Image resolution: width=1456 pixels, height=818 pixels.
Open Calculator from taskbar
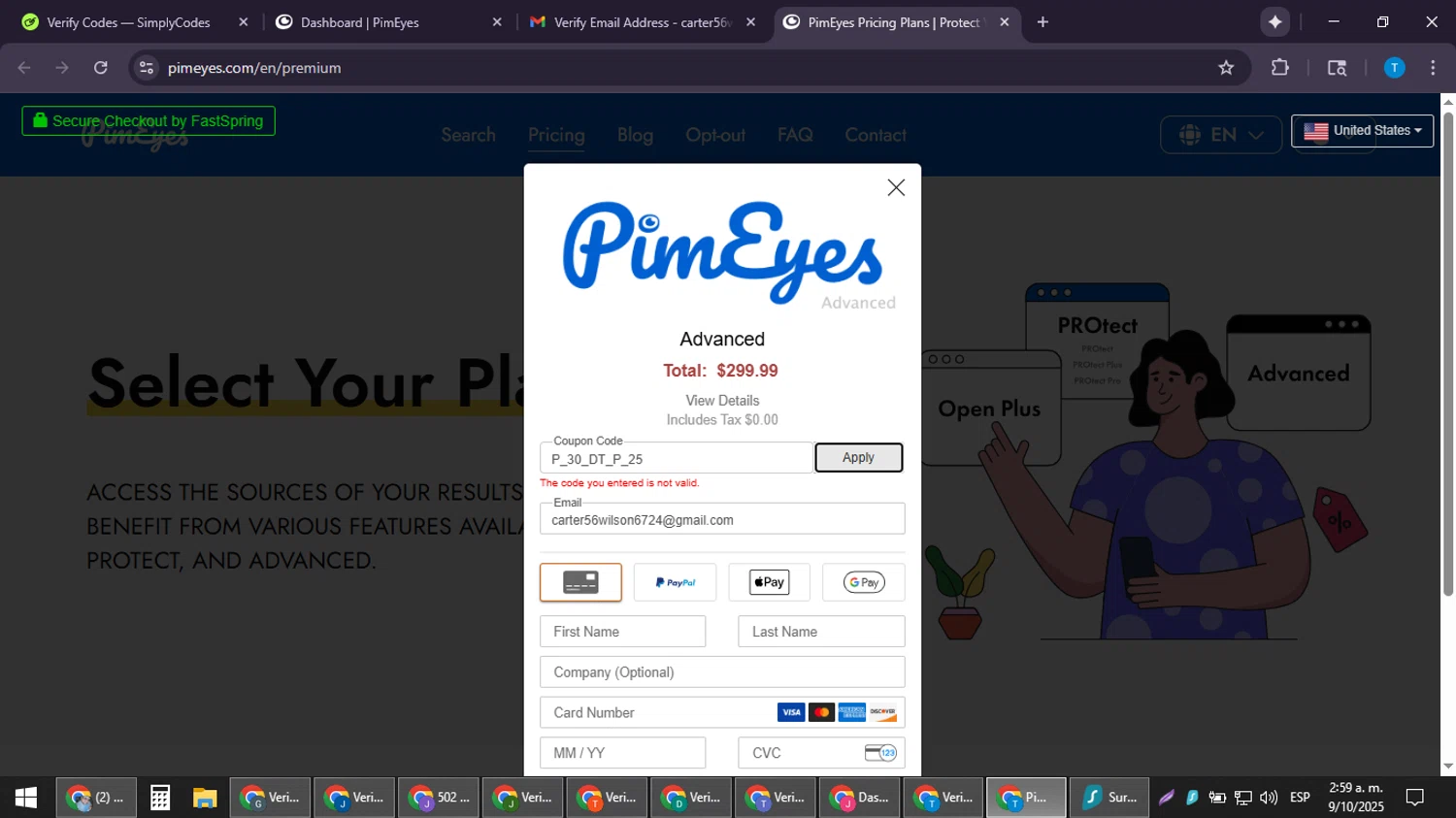[x=160, y=798]
